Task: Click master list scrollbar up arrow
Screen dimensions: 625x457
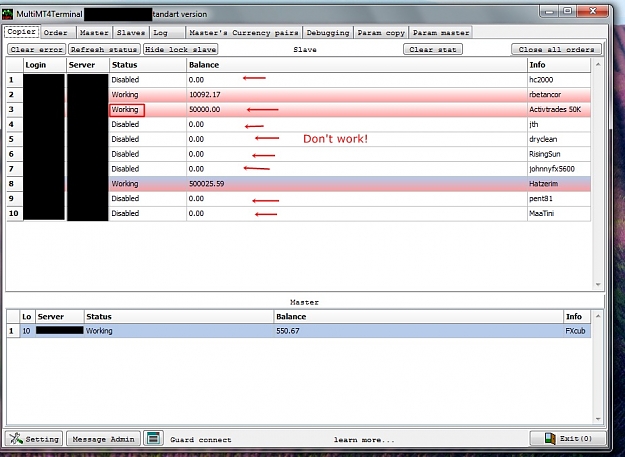Action: tap(598, 316)
